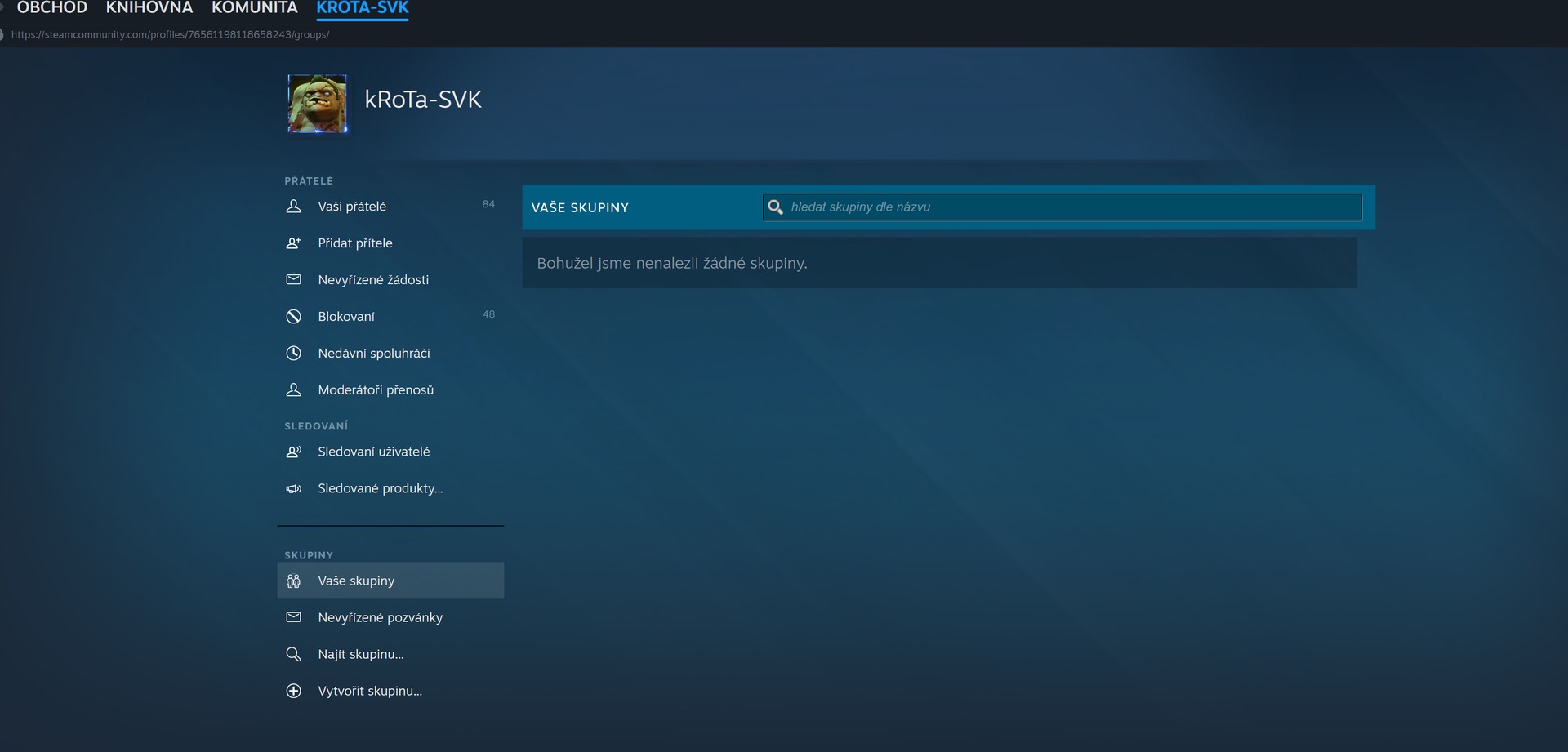Click the kRoTa-SVK profile name link
Viewport: 1568px width, 752px height.
pos(422,100)
